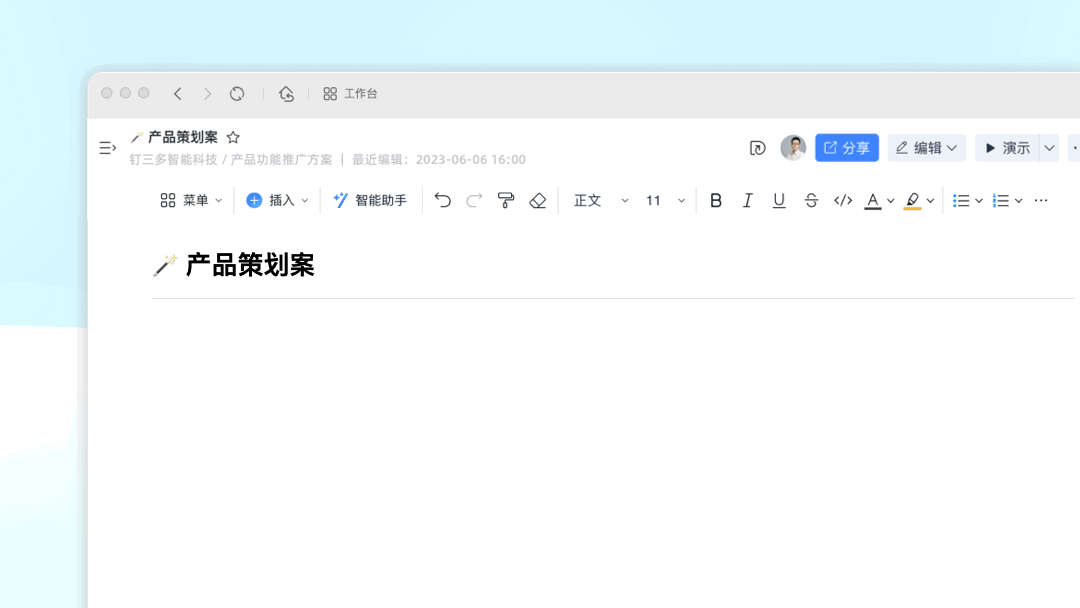Insert a bulleted list
Image resolution: width=1080 pixels, height=608 pixels.
coord(961,200)
